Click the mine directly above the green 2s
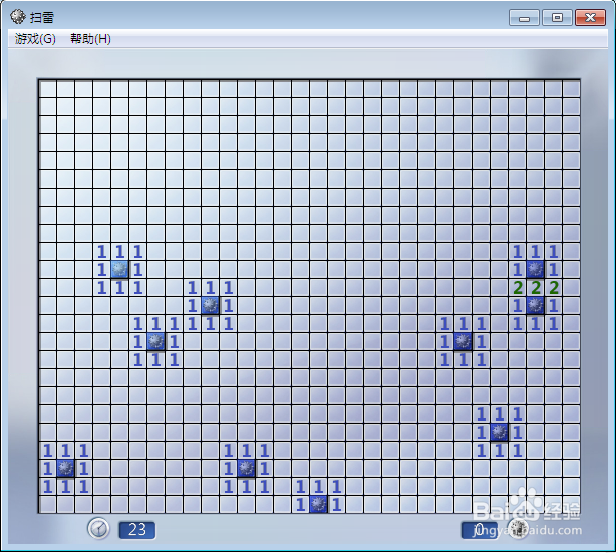The height and width of the screenshot is (553, 616). 535,269
